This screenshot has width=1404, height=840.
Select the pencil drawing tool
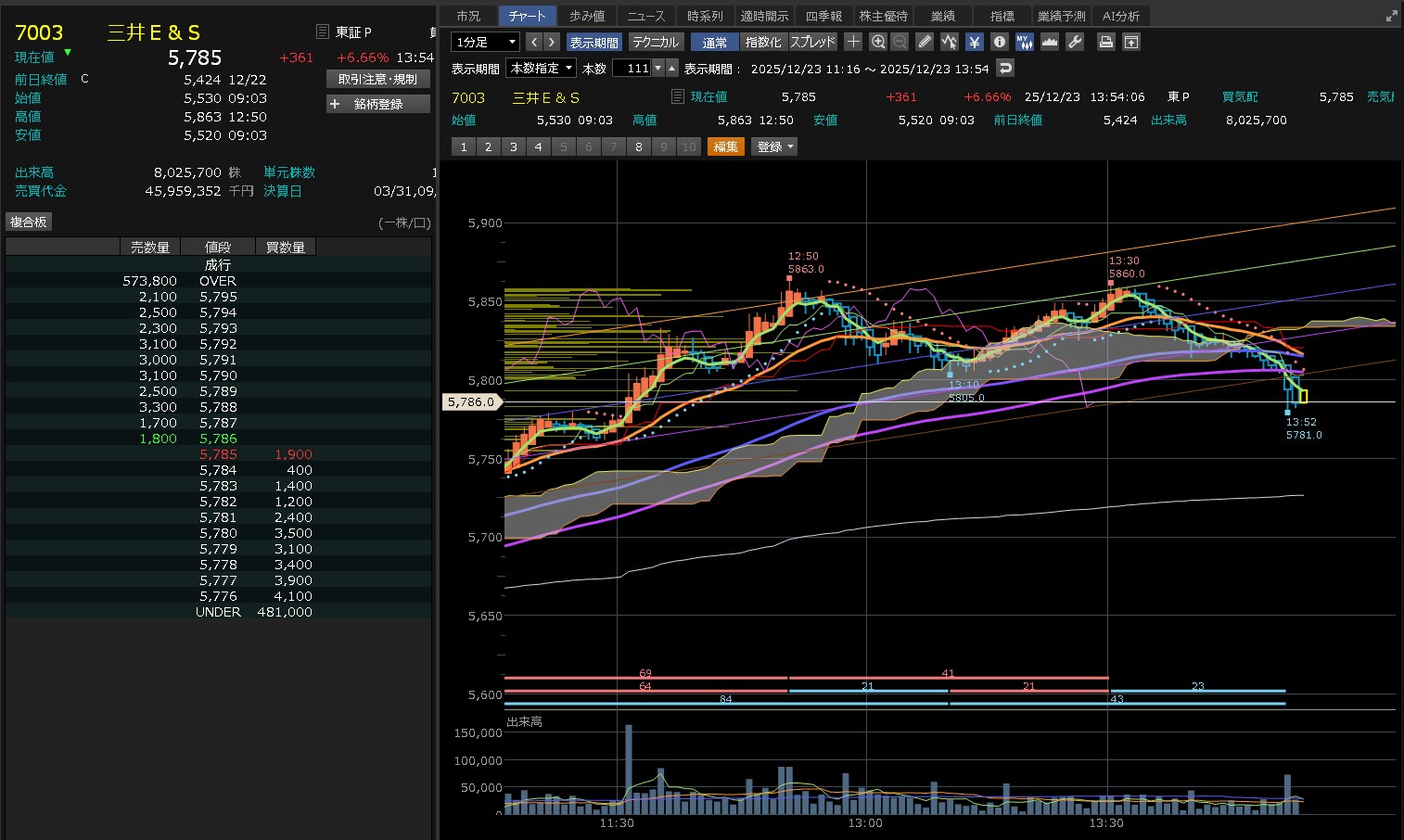click(925, 42)
